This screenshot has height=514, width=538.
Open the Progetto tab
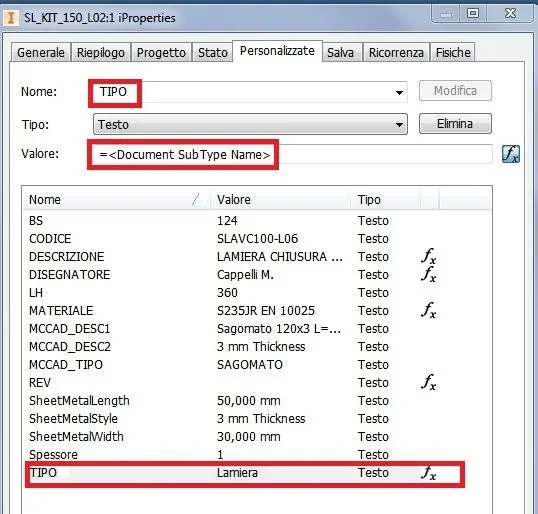[x=161, y=52]
